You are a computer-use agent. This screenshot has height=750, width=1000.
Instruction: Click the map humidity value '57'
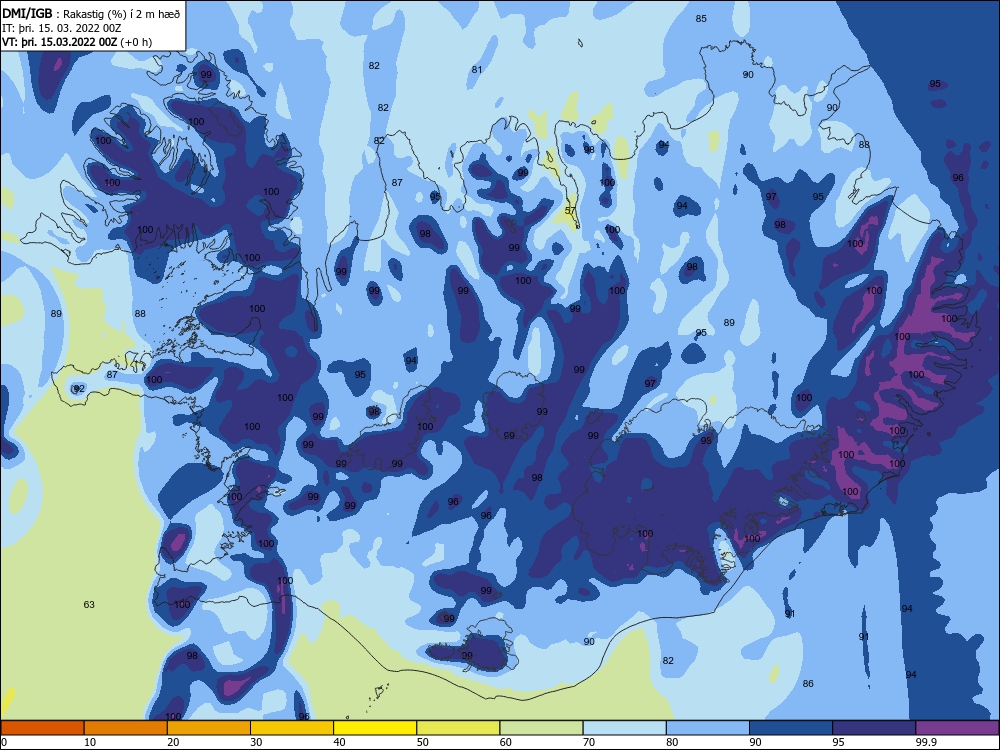click(x=570, y=210)
